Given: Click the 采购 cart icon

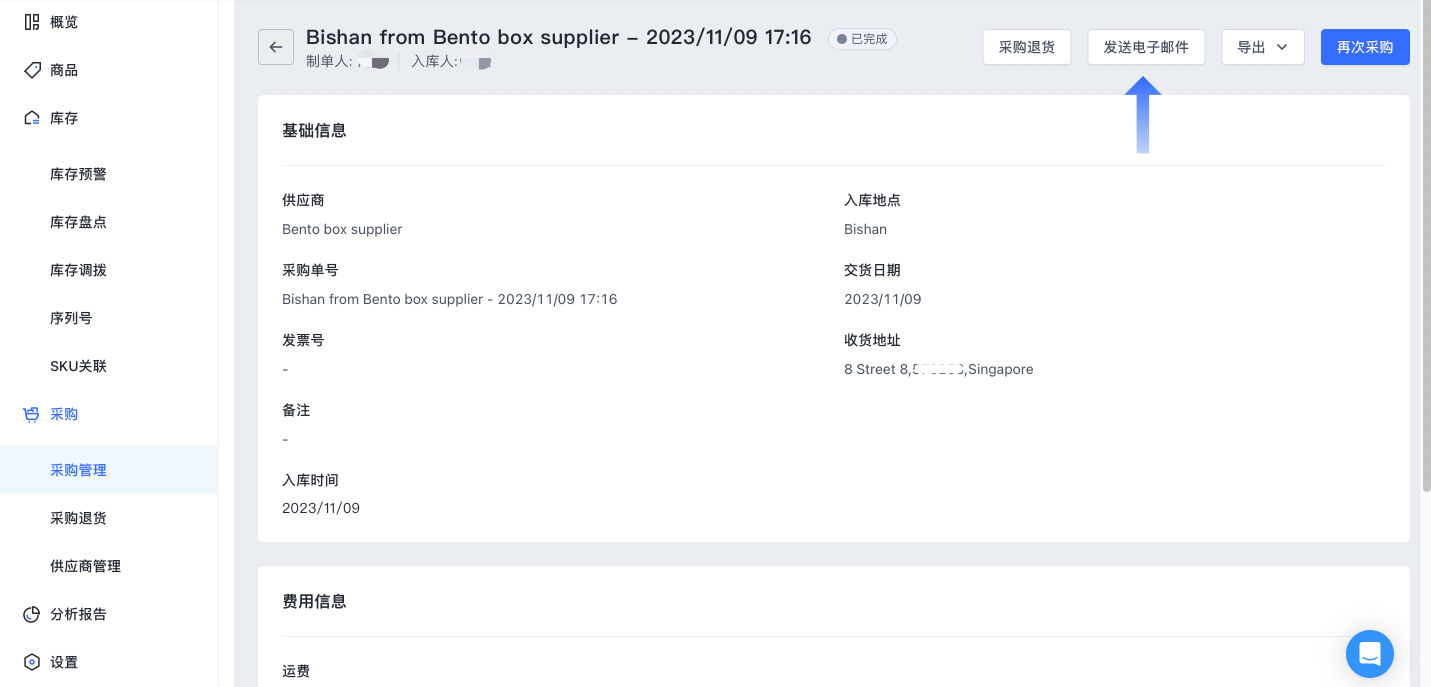Looking at the screenshot, I should [32, 414].
